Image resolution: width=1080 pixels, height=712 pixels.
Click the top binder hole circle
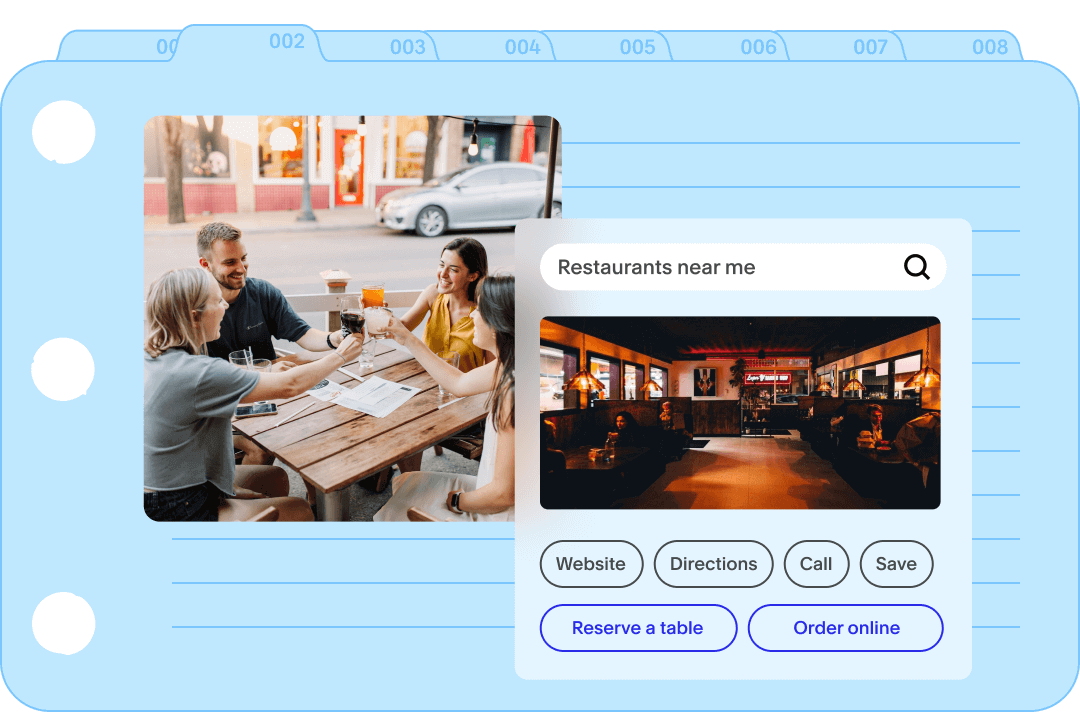pyautogui.click(x=64, y=131)
